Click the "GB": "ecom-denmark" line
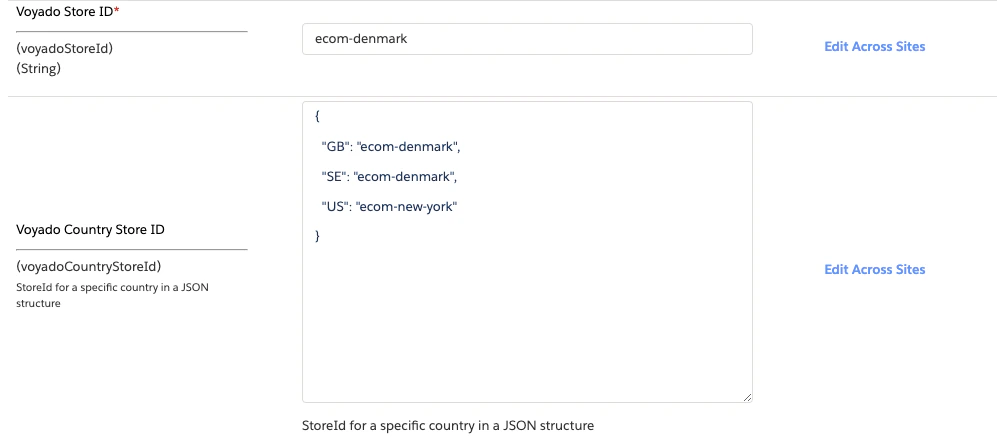 pos(390,147)
